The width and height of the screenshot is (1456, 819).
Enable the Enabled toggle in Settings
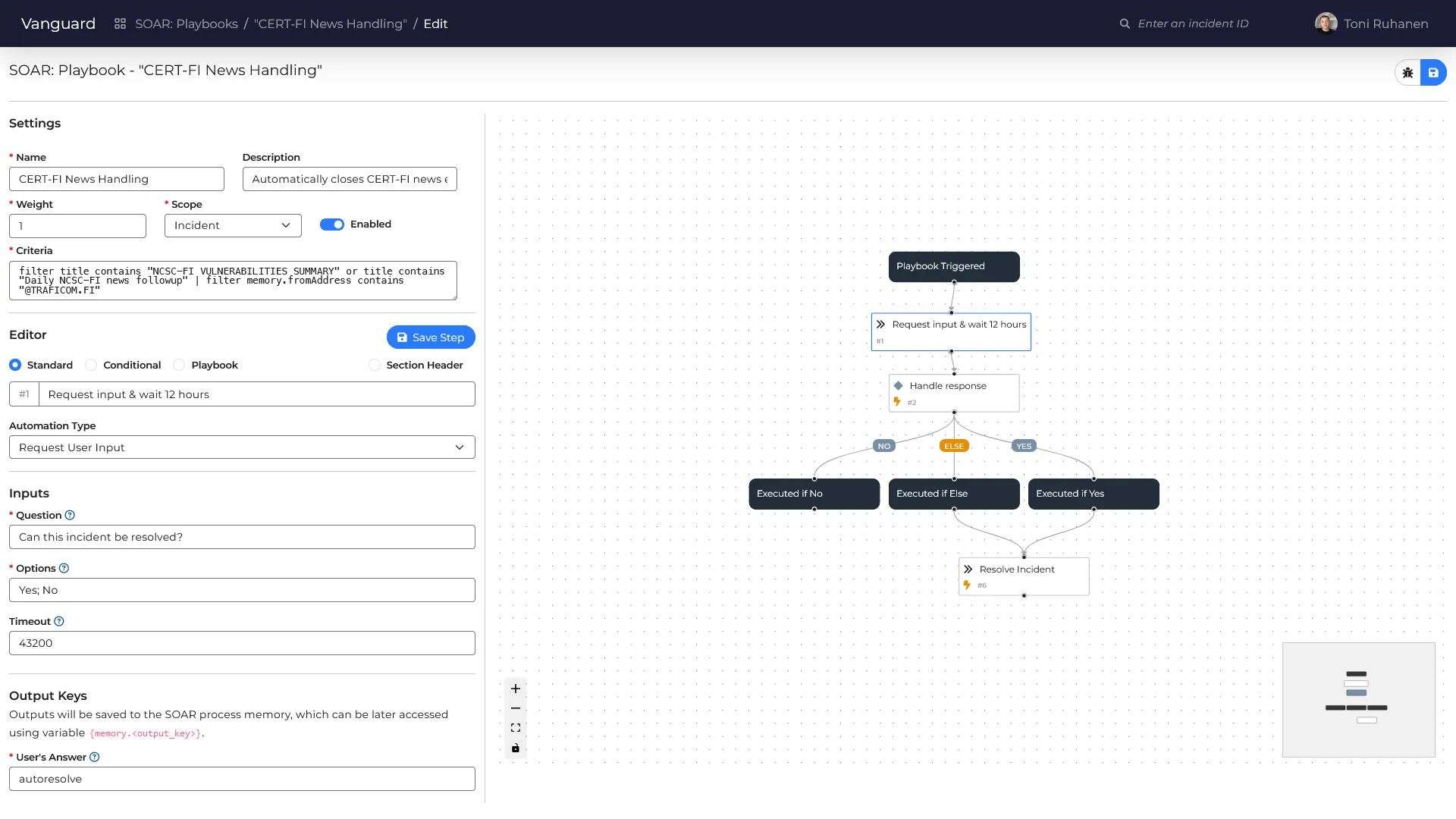coord(333,224)
